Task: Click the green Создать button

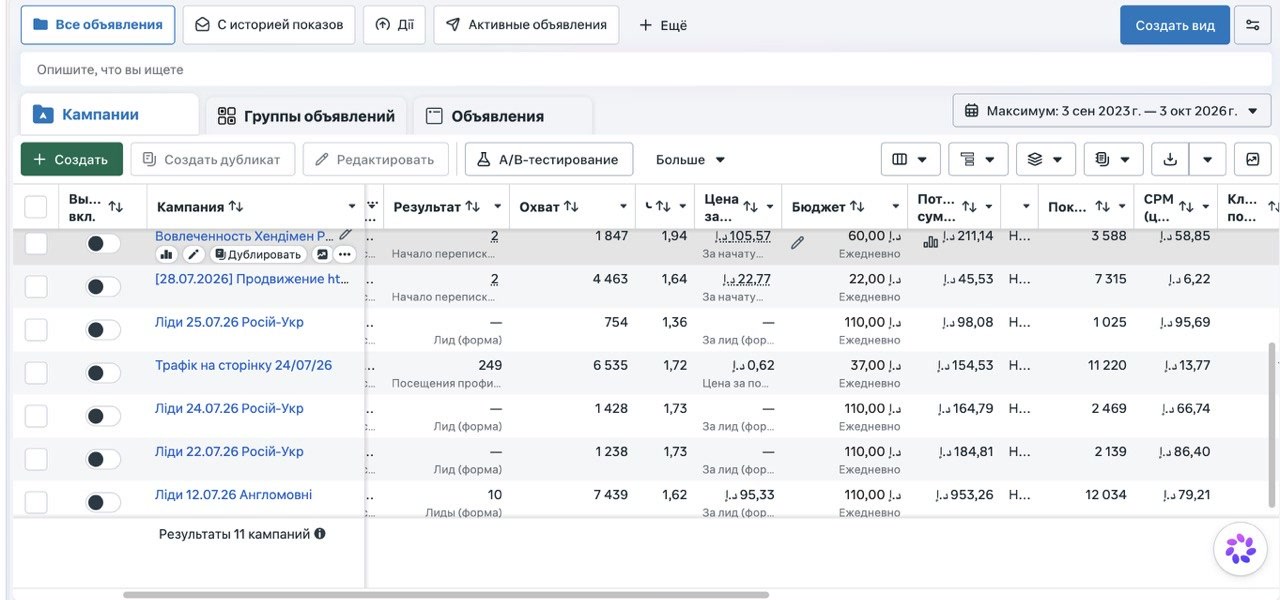Action: coord(72,159)
